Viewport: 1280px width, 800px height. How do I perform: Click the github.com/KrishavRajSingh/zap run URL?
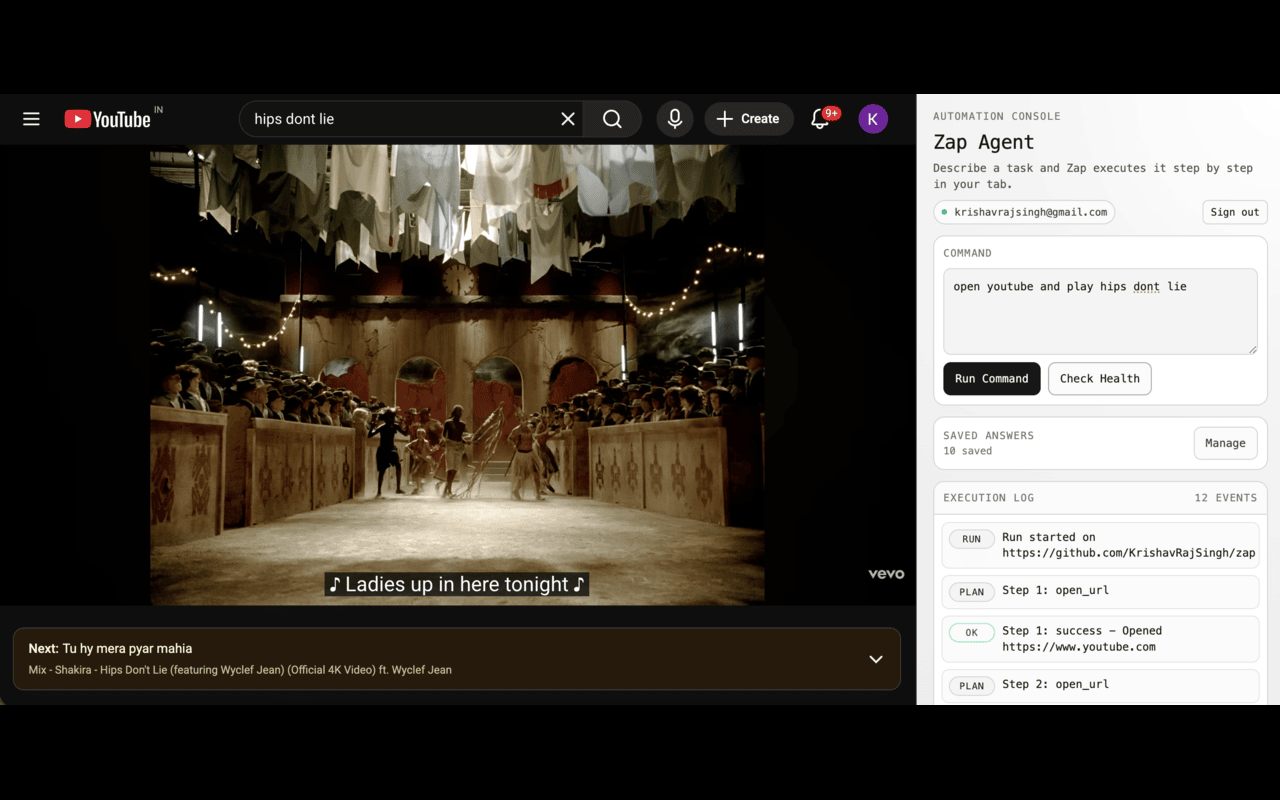(x=1129, y=553)
